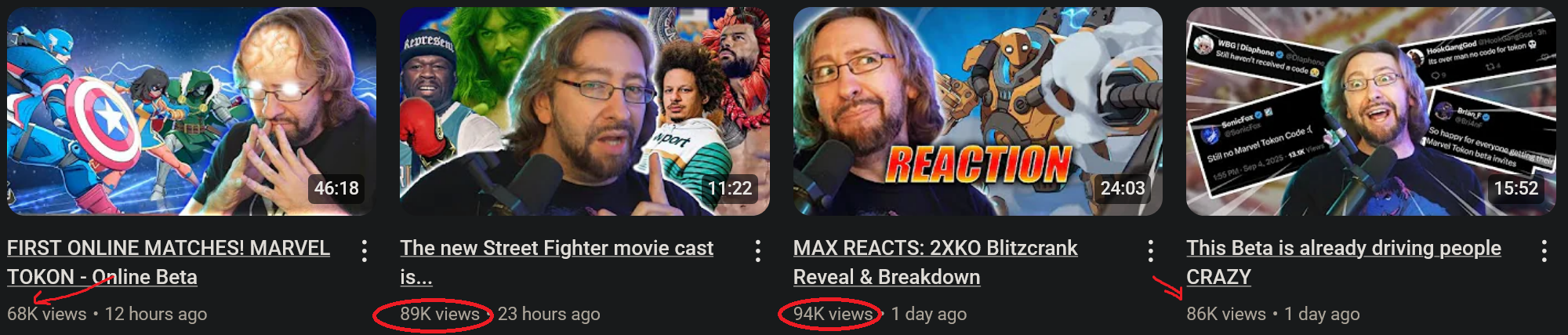The image size is (1568, 335).
Task: Open options menu for Beta driving people CRAZY video
Action: [1544, 251]
